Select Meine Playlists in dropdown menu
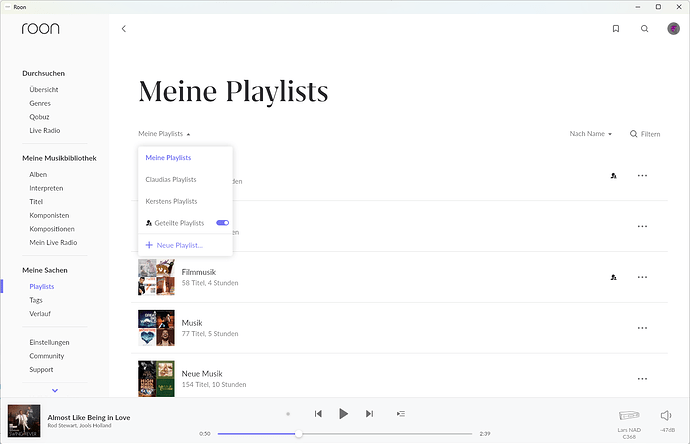 168,158
